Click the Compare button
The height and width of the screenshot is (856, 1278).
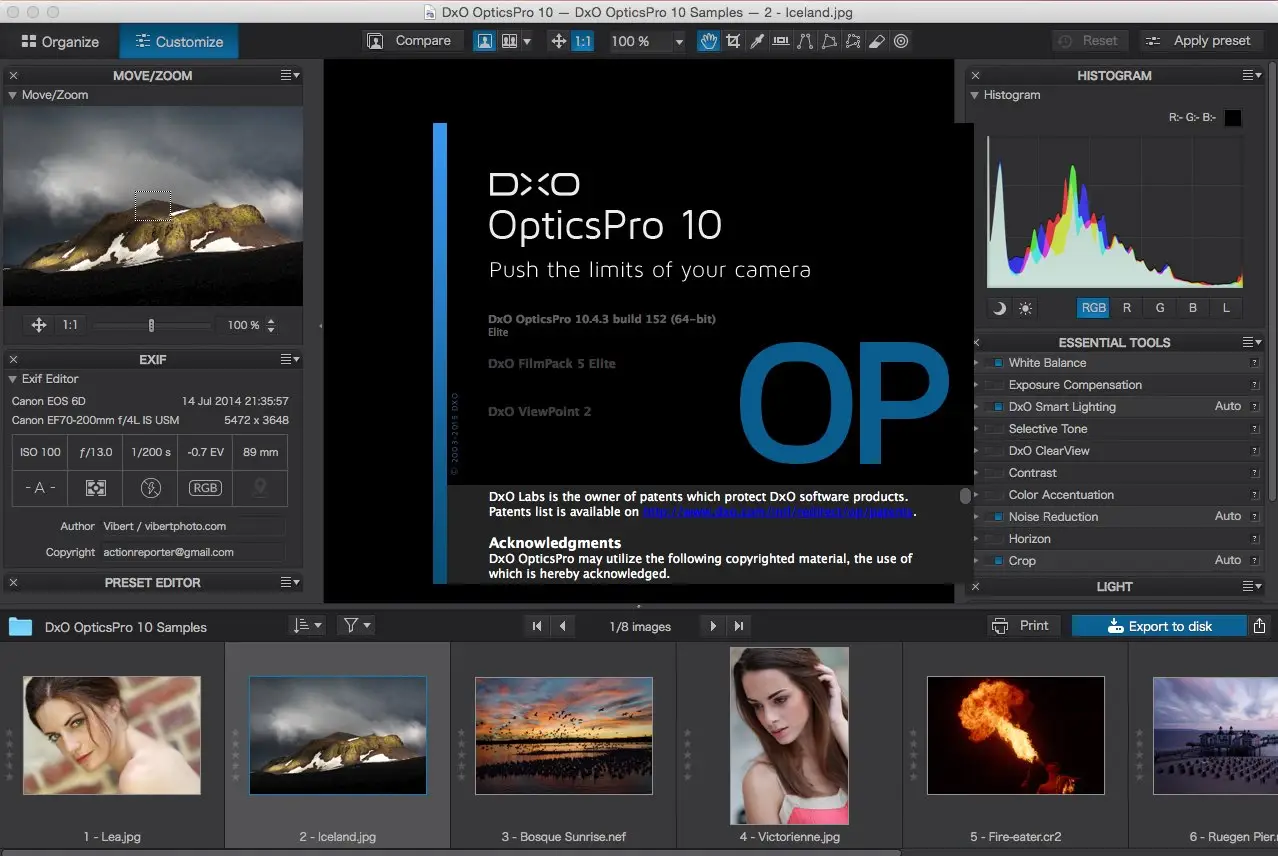411,41
